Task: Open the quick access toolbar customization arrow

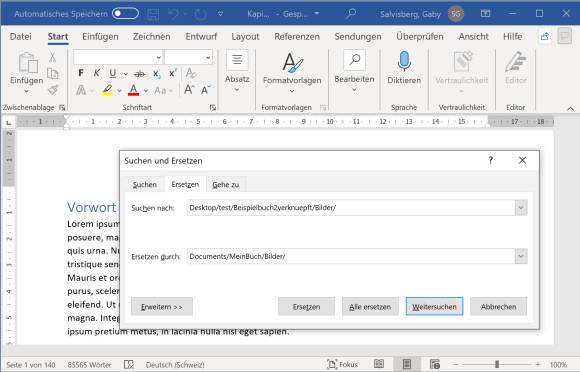Action: [x=220, y=14]
